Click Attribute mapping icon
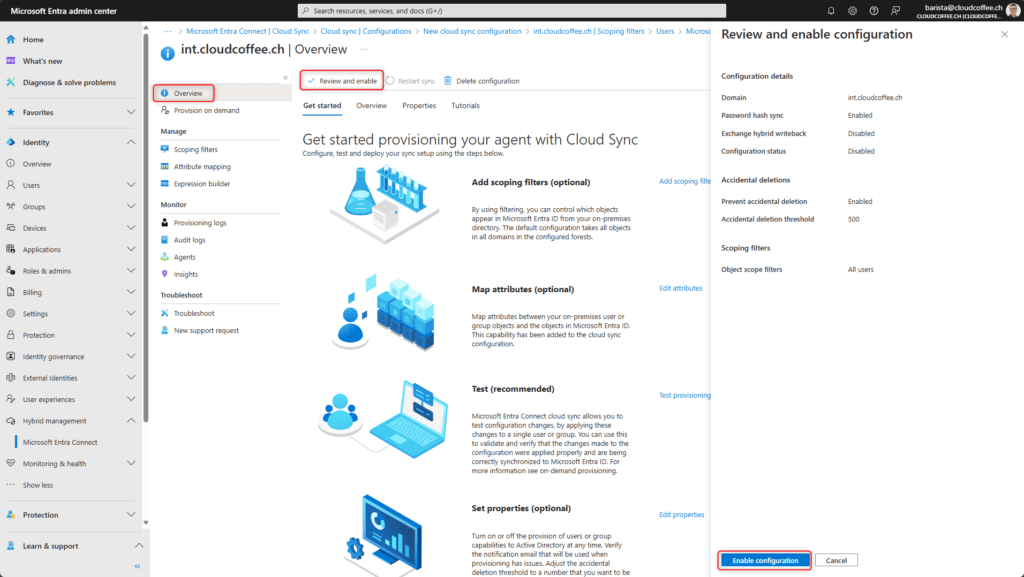This screenshot has height=577, width=1024. point(165,166)
